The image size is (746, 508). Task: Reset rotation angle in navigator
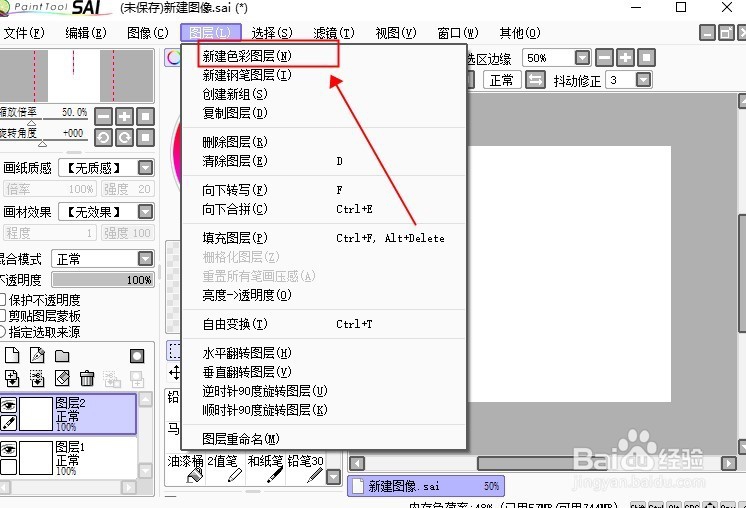click(146, 138)
